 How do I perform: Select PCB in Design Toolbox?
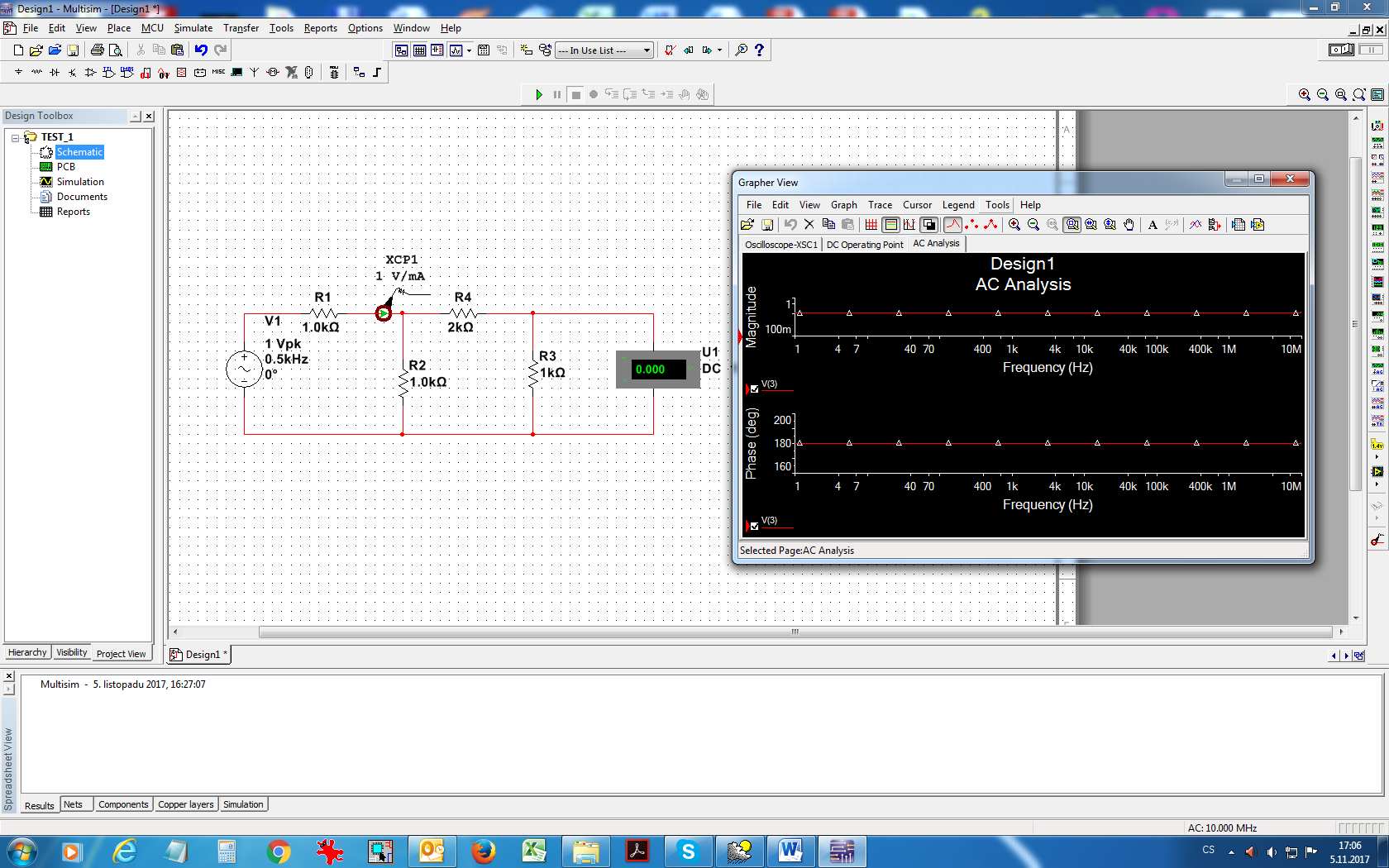tap(66, 167)
